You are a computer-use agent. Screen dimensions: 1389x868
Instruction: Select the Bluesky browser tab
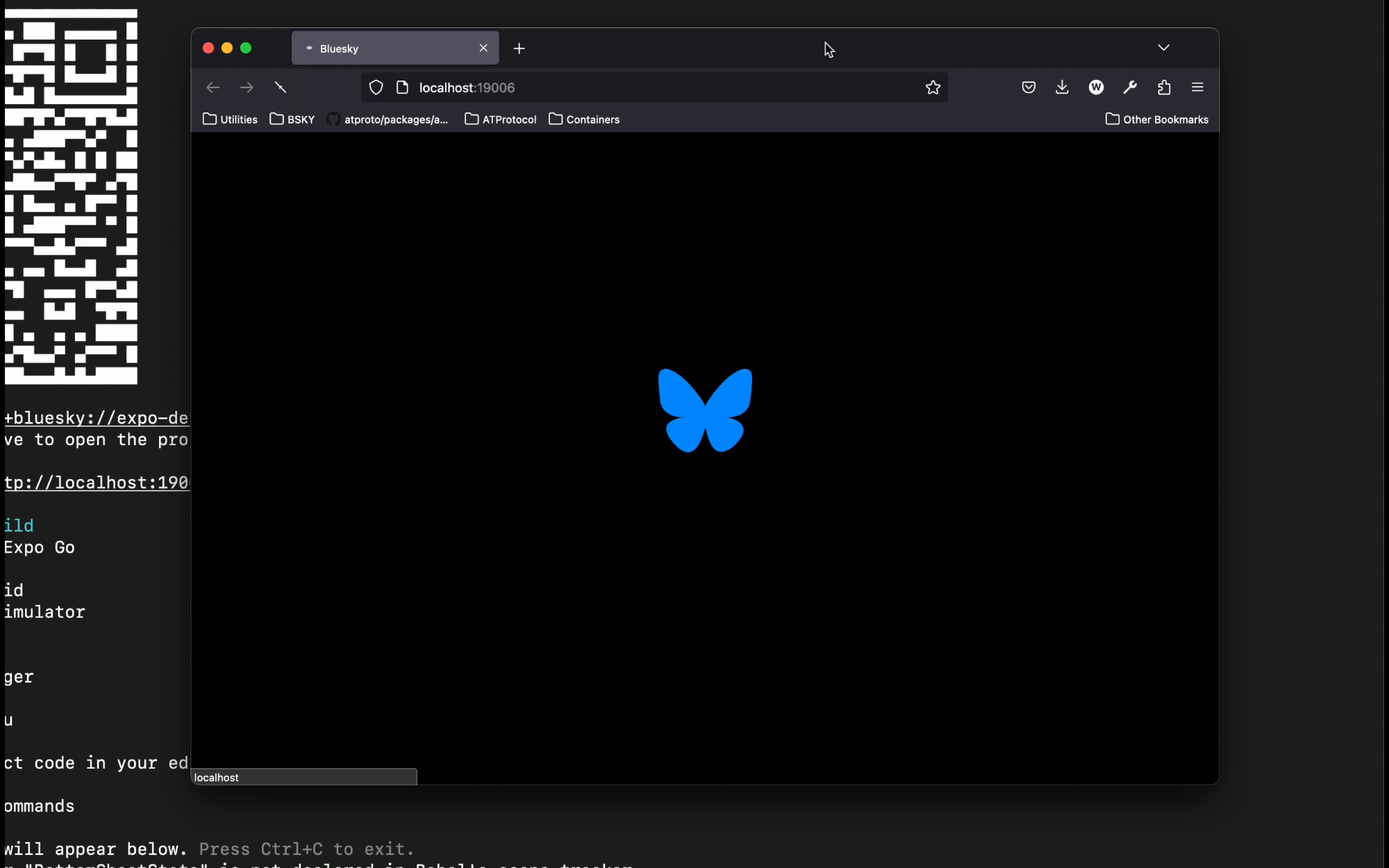389,49
